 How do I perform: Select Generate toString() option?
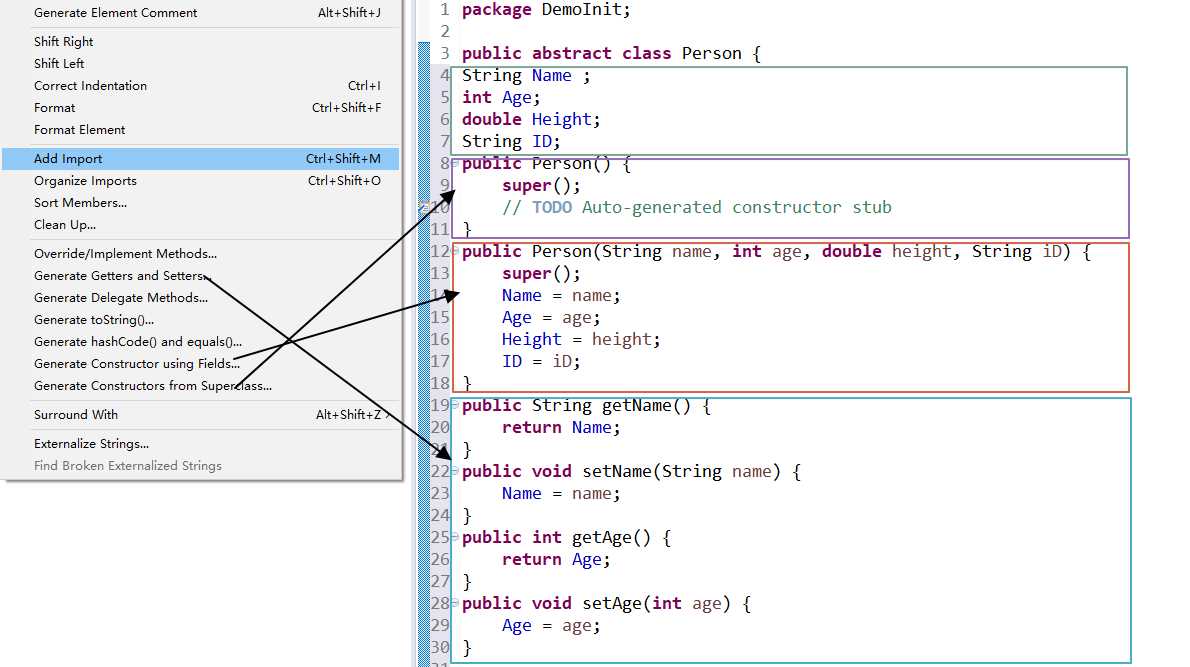pos(94,320)
